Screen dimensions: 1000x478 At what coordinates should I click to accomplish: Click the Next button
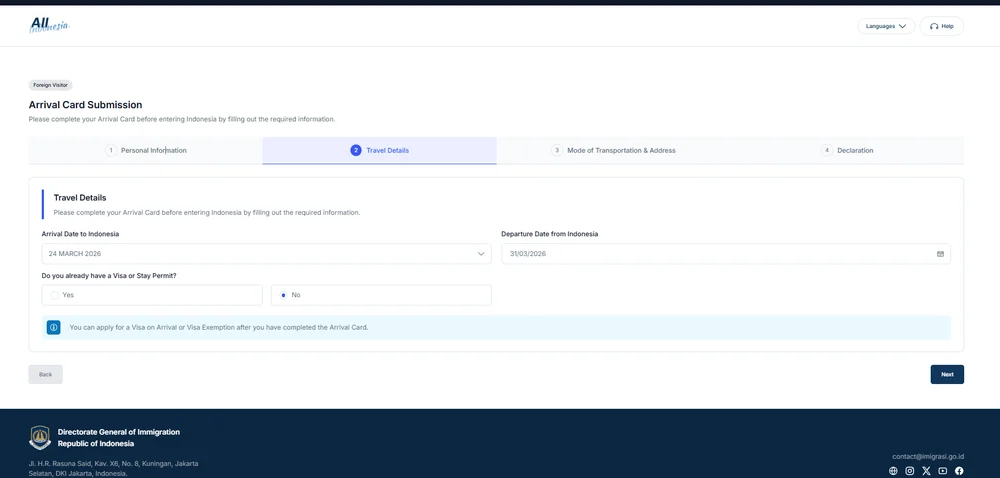(x=946, y=374)
